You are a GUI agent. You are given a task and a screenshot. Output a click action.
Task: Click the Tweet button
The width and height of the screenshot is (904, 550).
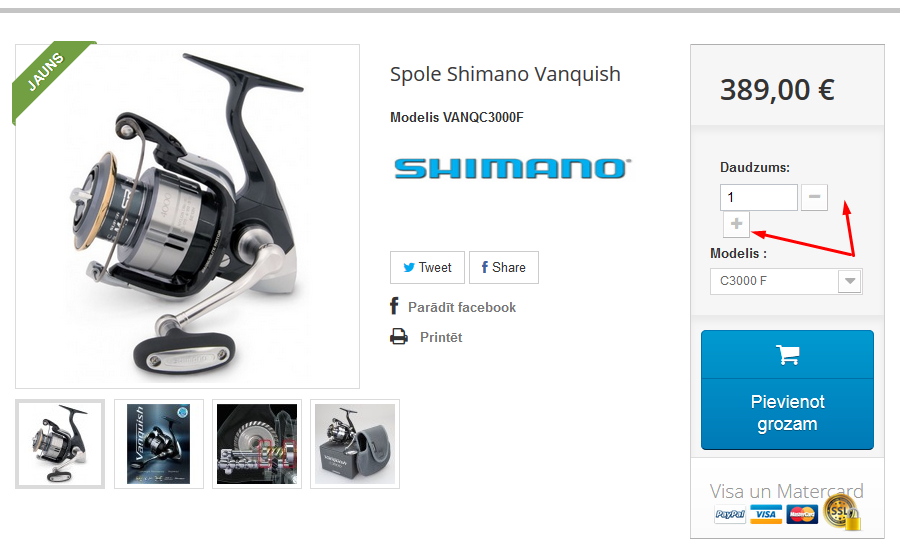coord(427,268)
